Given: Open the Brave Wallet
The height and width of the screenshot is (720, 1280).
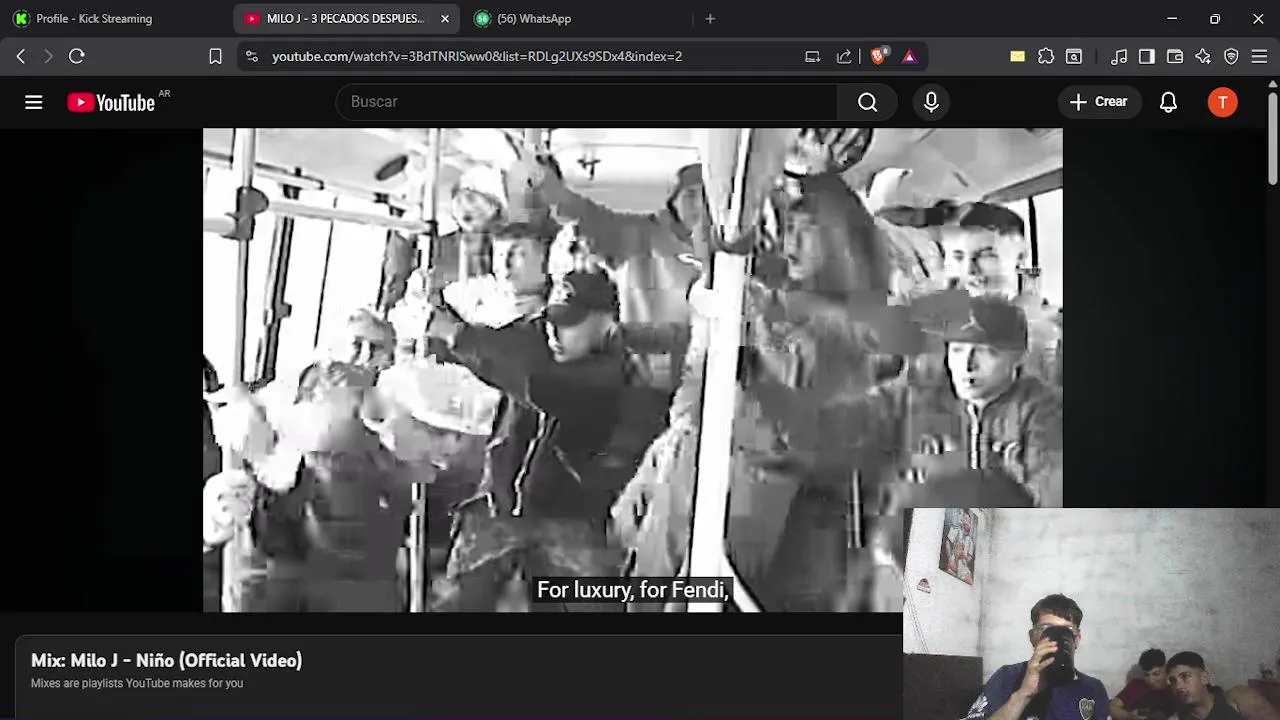Looking at the screenshot, I should tap(1175, 56).
